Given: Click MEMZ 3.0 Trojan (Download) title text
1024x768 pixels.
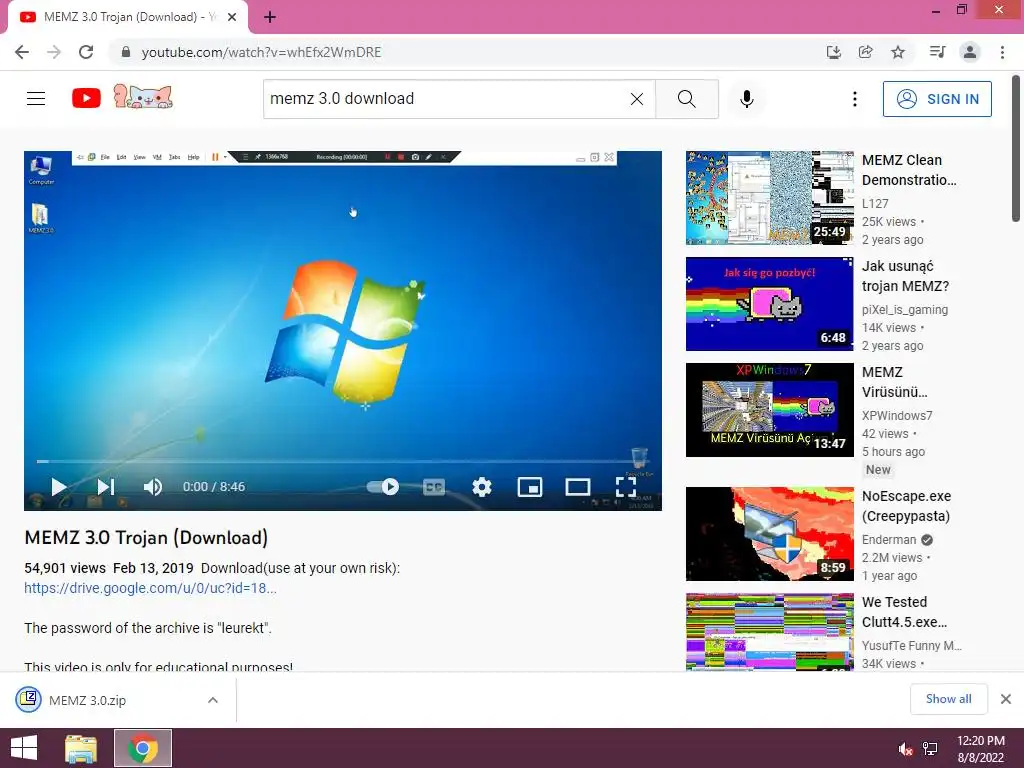Looking at the screenshot, I should tap(146, 537).
